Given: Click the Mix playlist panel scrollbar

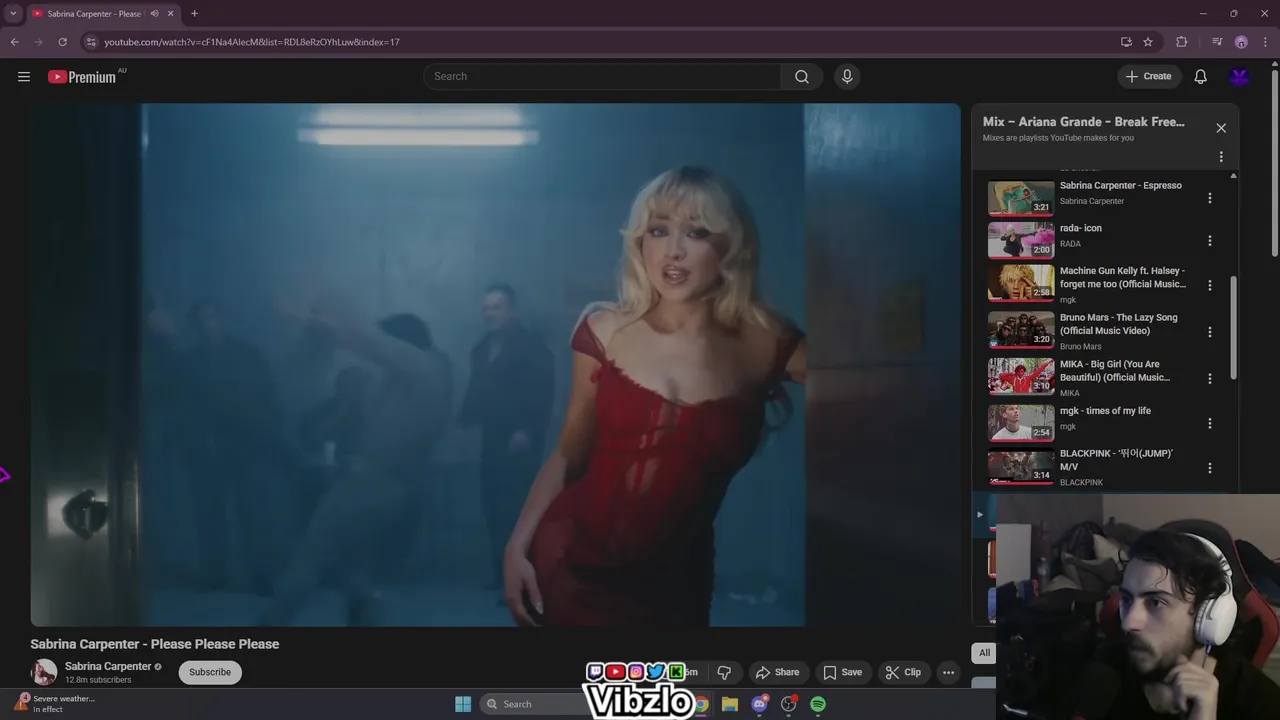Looking at the screenshot, I should click(1233, 328).
